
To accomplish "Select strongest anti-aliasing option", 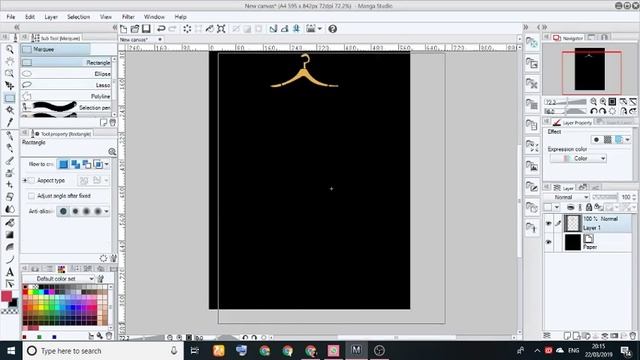I will tap(98, 211).
